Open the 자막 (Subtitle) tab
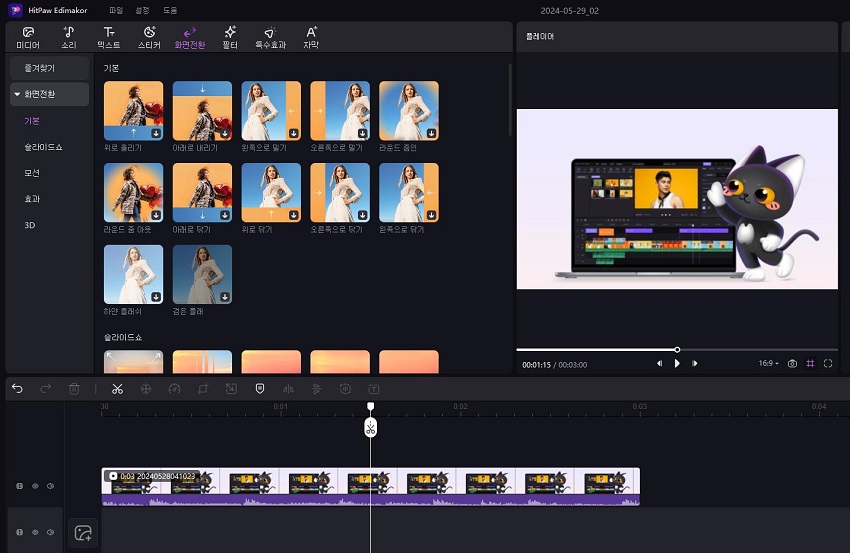The image size is (850, 553). 311,37
